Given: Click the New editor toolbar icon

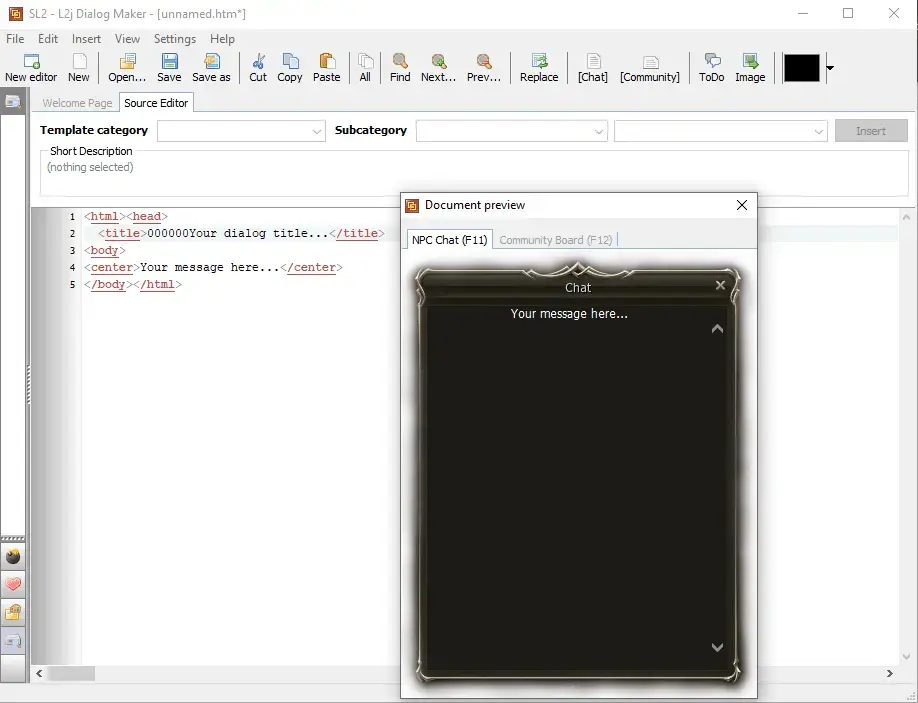Looking at the screenshot, I should coord(31,68).
